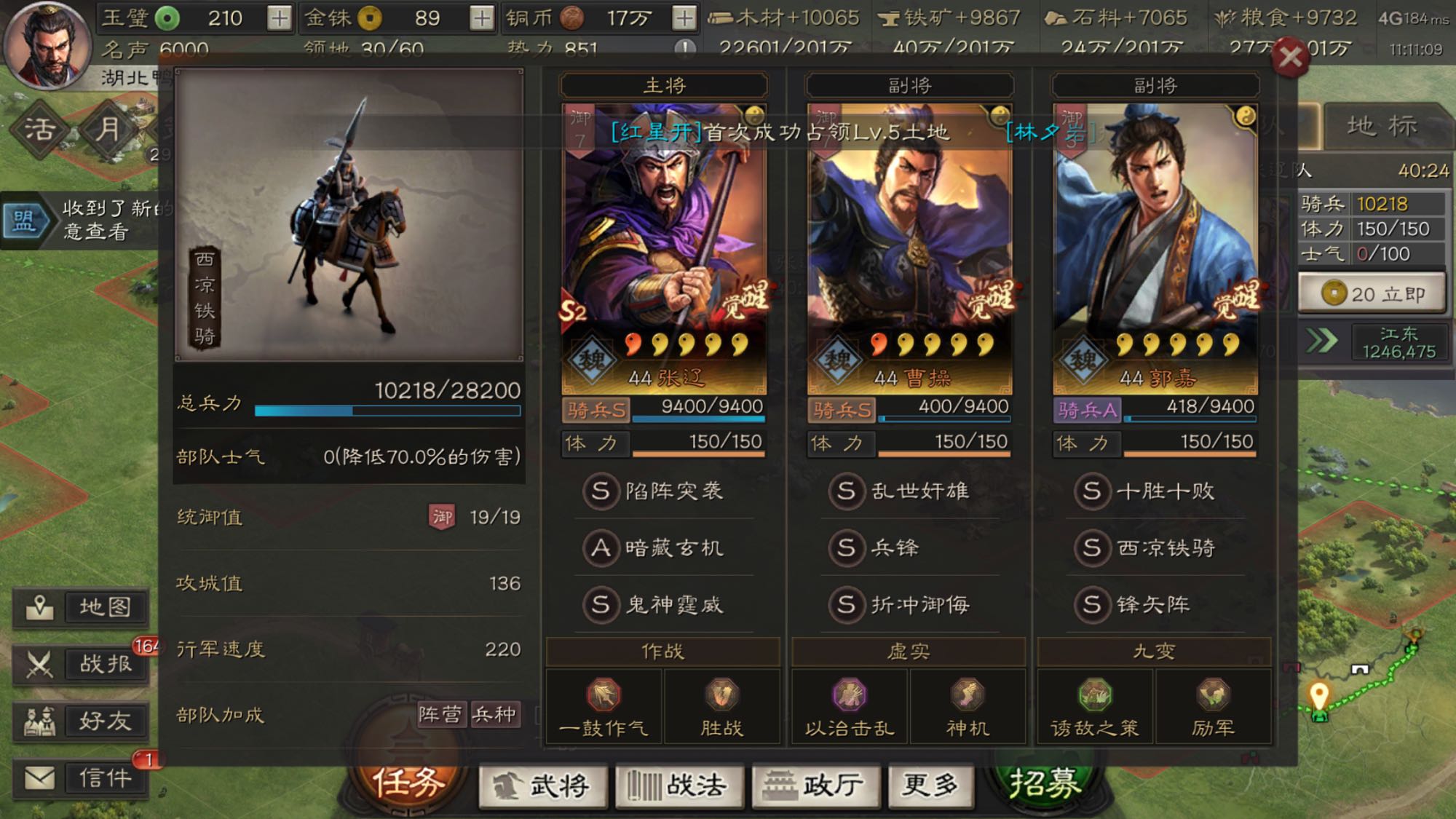
Task: Toggle 兵种 troop bonus tag
Action: tap(494, 715)
